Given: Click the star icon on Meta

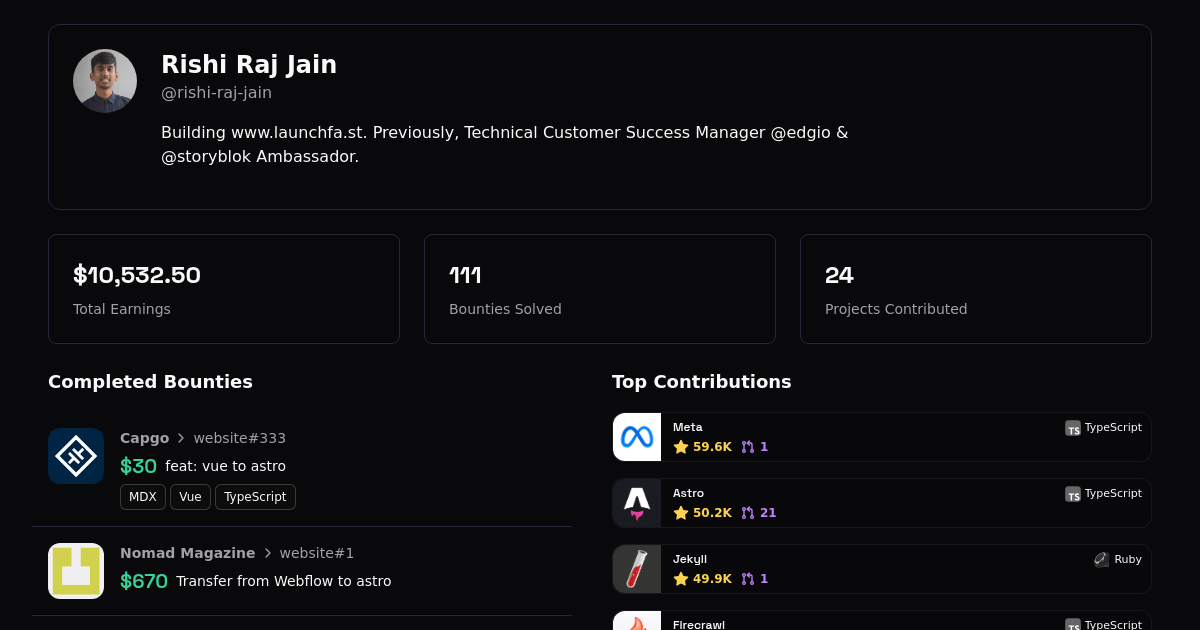Looking at the screenshot, I should coord(681,447).
